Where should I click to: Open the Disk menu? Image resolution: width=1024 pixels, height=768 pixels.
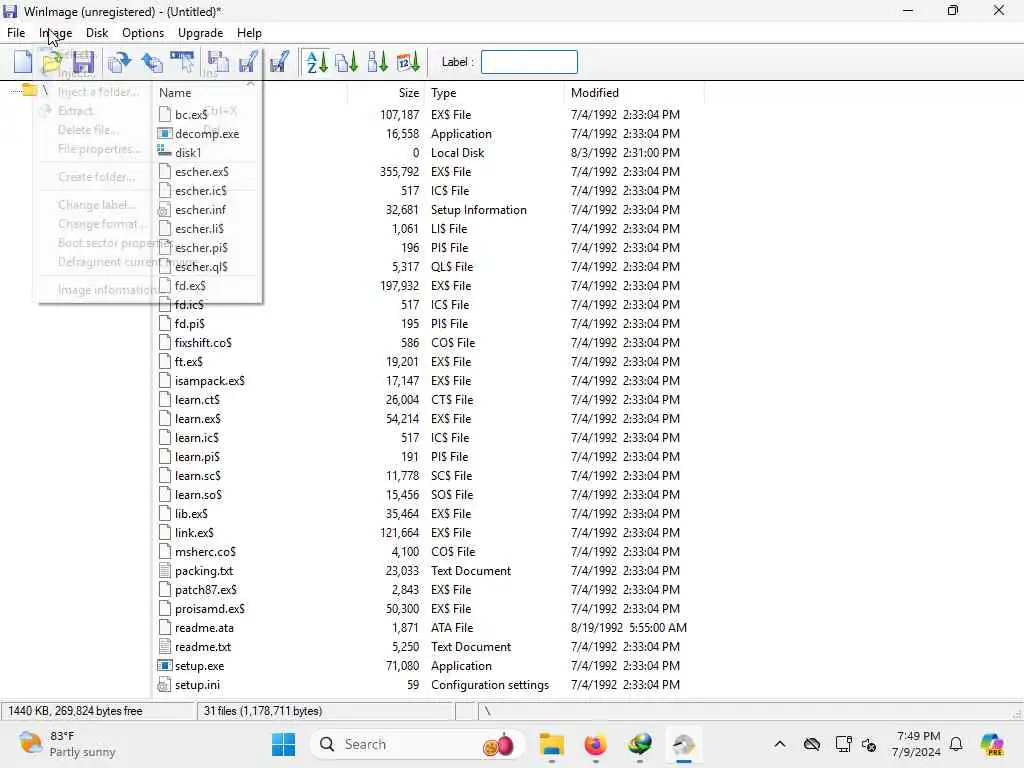[97, 33]
